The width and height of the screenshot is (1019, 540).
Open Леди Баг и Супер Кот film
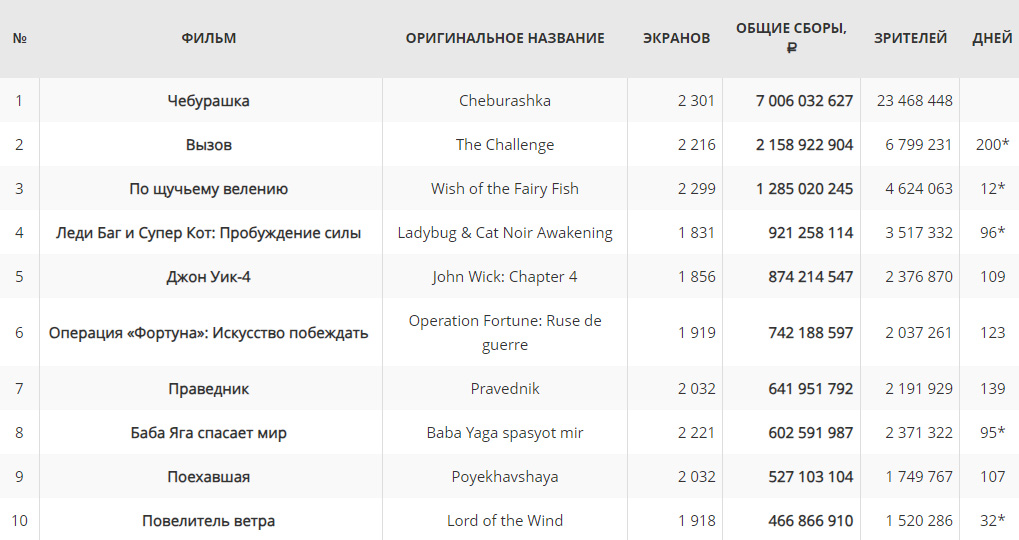pos(208,233)
